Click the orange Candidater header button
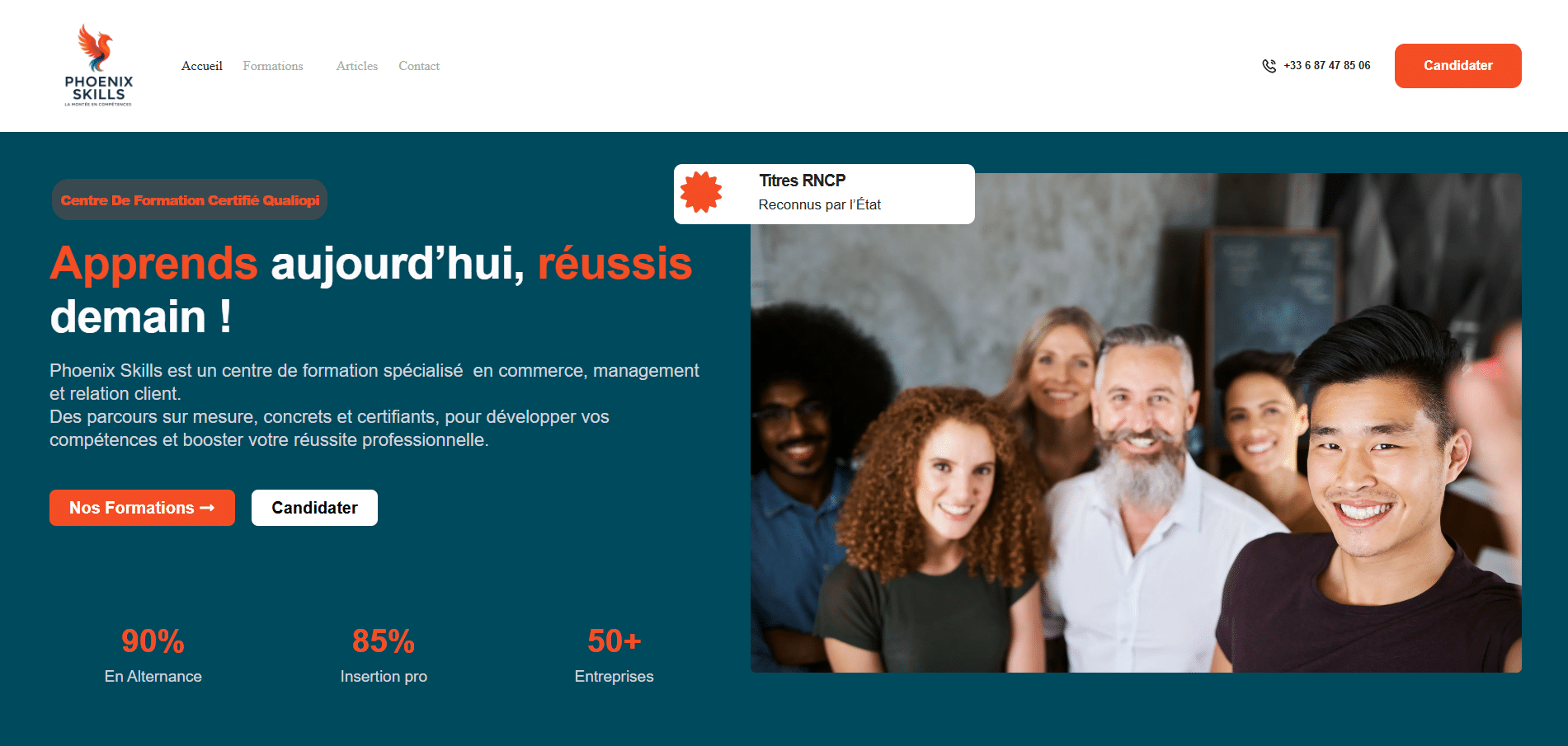 [1457, 66]
